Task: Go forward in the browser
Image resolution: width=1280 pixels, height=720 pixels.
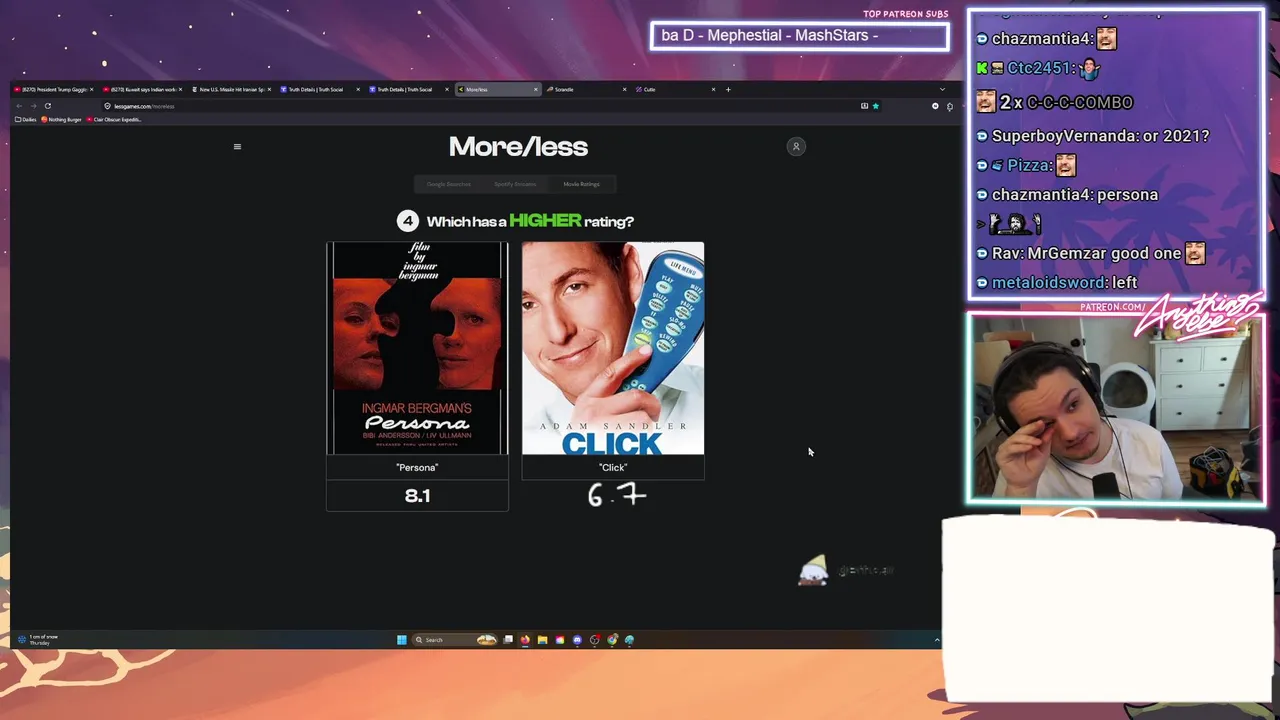Action: 33,106
